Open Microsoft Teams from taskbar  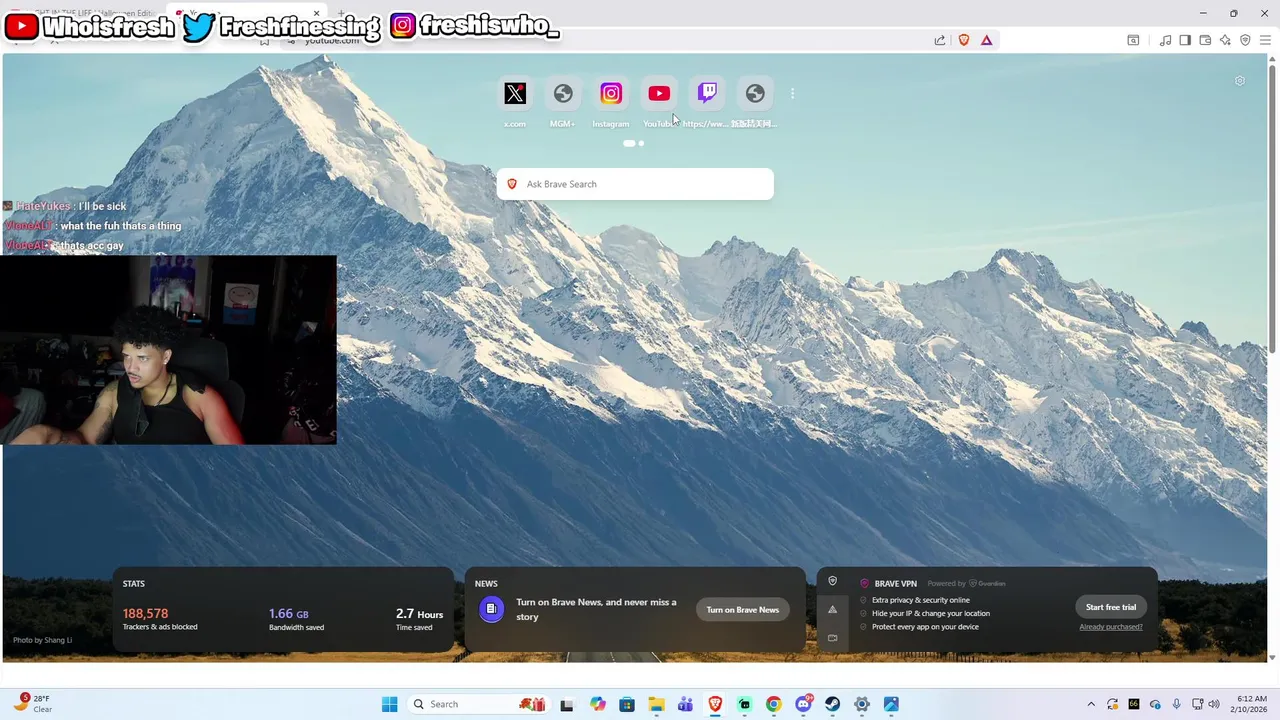pyautogui.click(x=685, y=704)
